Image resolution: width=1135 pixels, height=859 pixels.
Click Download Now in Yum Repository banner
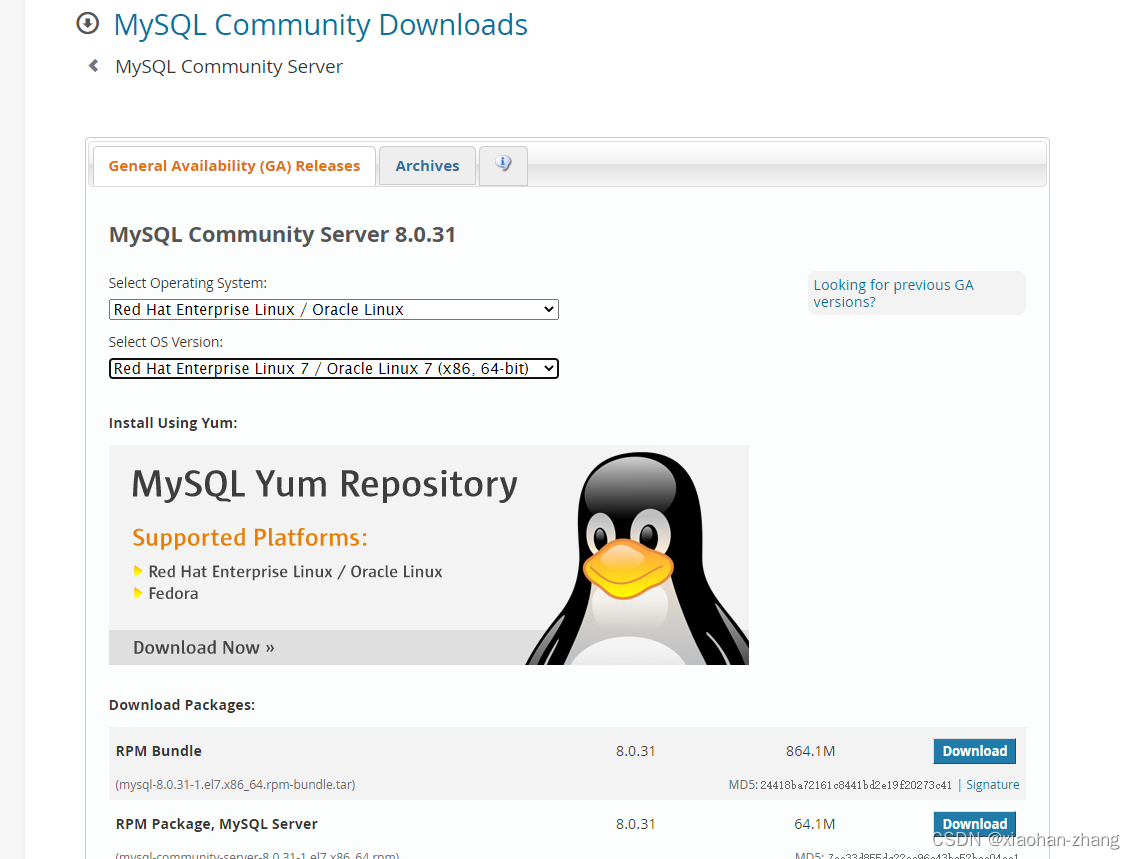203,648
